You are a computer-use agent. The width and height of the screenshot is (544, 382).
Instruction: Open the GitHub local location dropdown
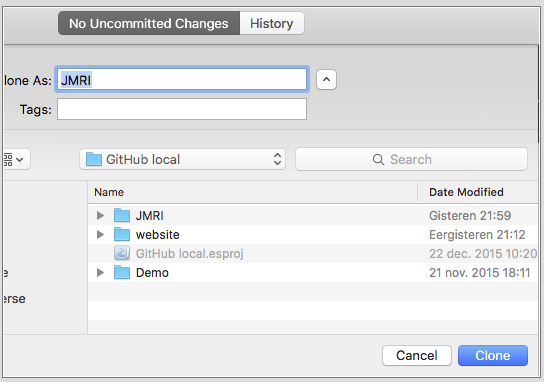182,159
